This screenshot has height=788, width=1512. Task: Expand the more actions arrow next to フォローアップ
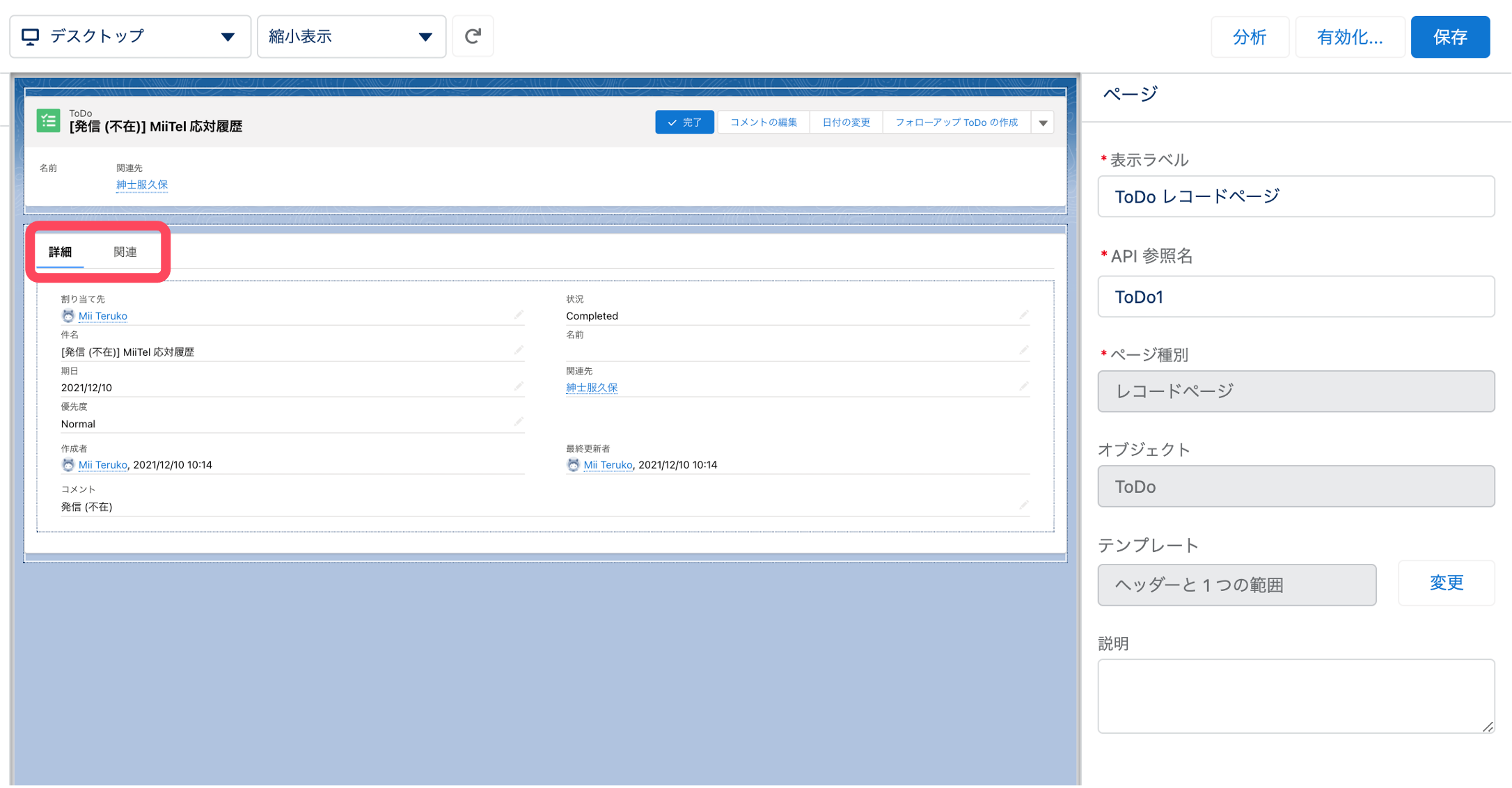tap(1042, 123)
